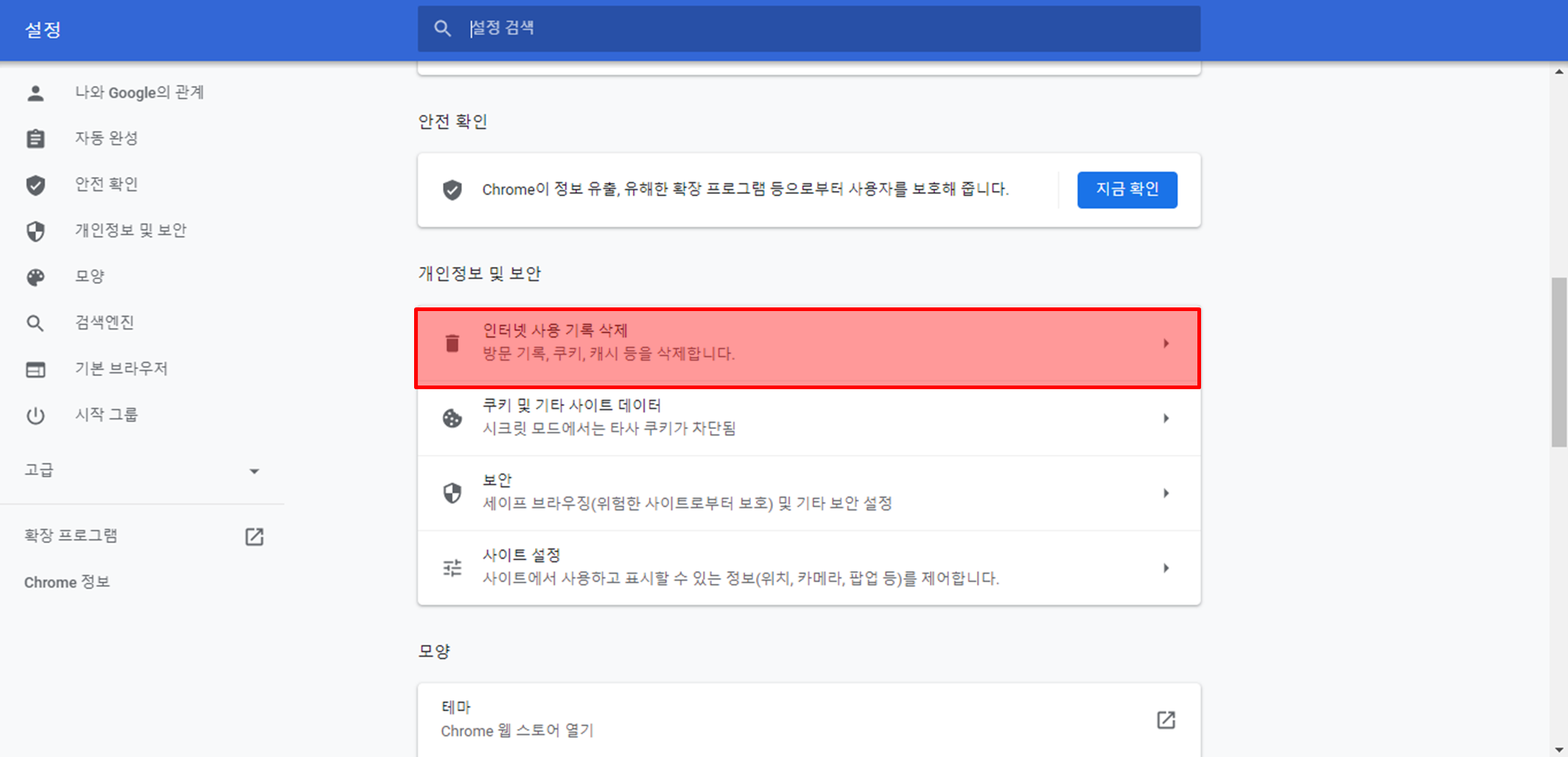Go to 안전 확인 in the sidebar menu
The width and height of the screenshot is (1568, 757).
point(106,184)
